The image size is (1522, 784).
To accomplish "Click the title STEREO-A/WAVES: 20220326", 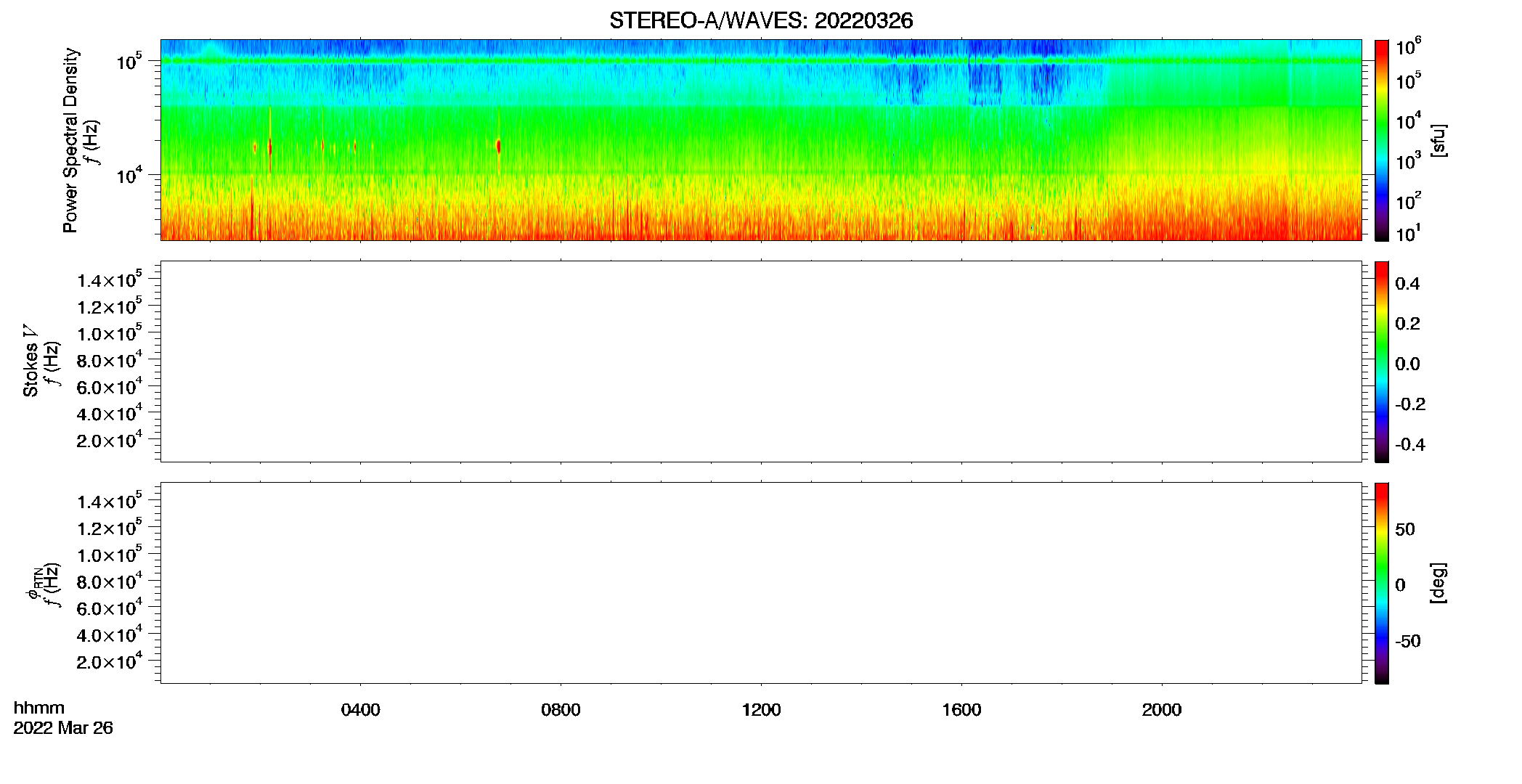I will [x=761, y=20].
